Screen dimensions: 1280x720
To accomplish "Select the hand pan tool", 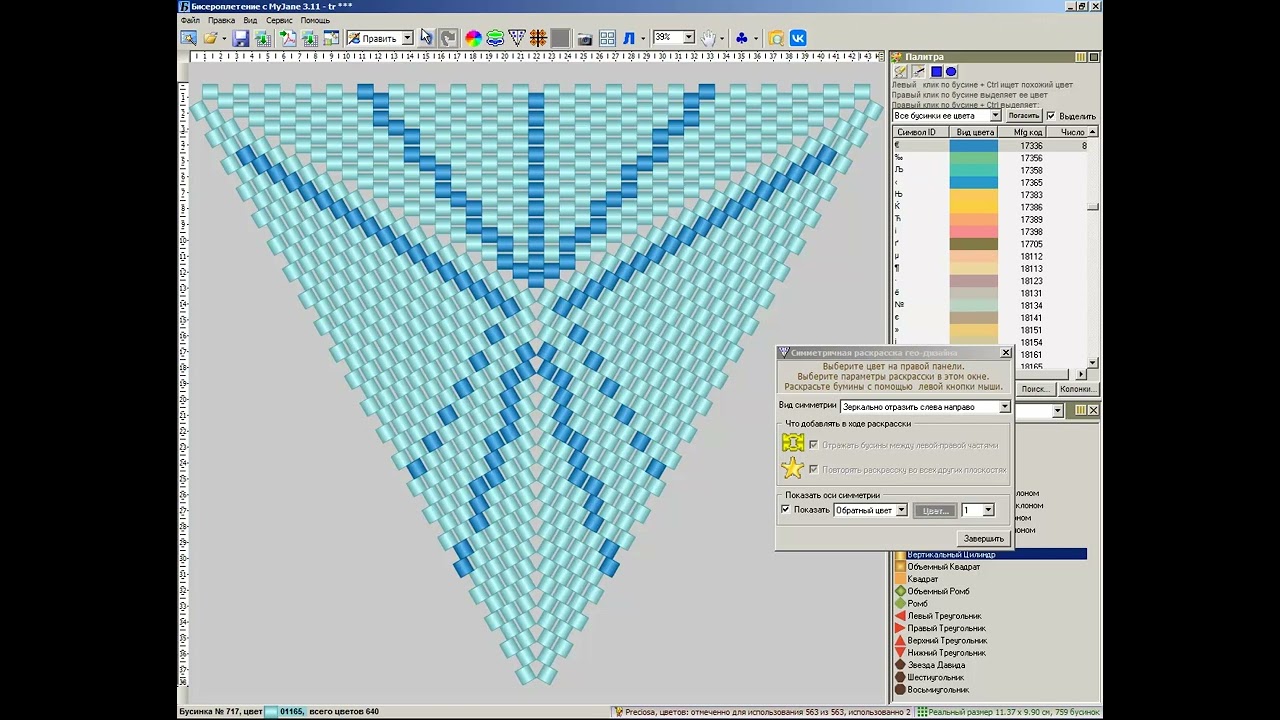I will (x=708, y=38).
